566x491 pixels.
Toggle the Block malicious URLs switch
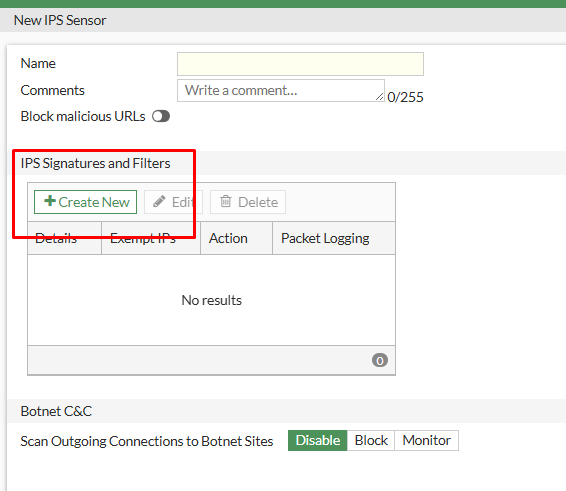[161, 116]
